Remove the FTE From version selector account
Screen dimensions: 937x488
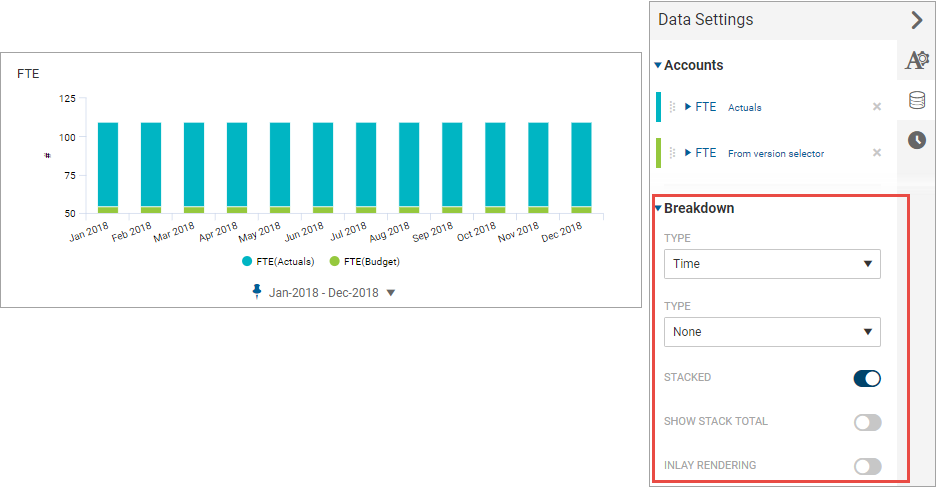[x=877, y=153]
